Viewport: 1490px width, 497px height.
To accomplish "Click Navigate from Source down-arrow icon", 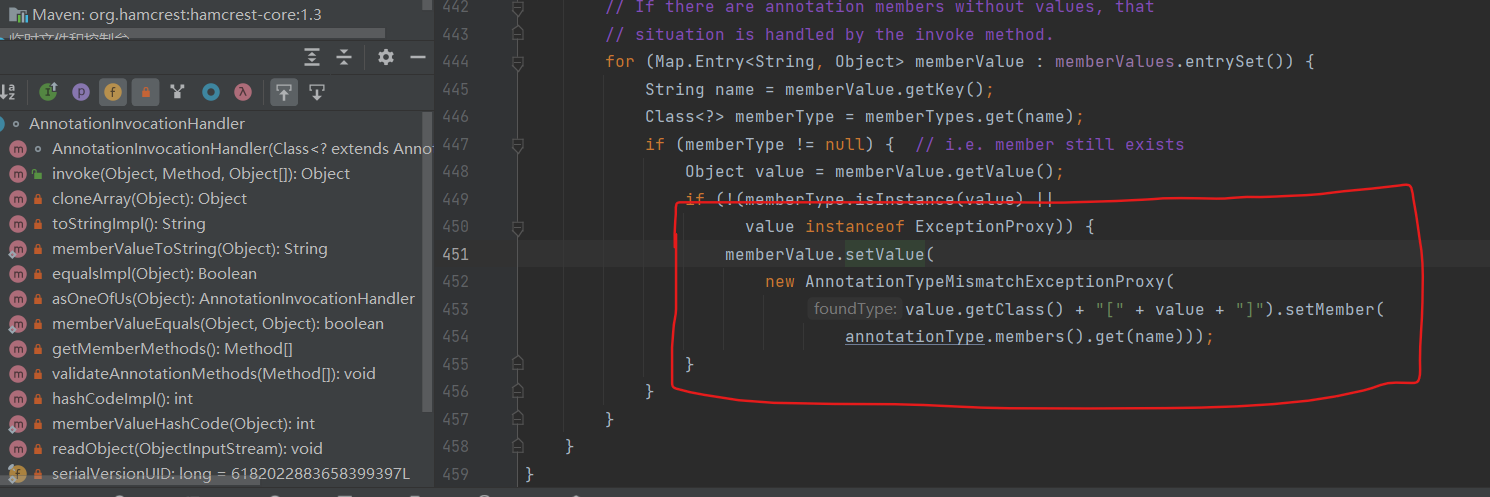I will click(x=317, y=92).
